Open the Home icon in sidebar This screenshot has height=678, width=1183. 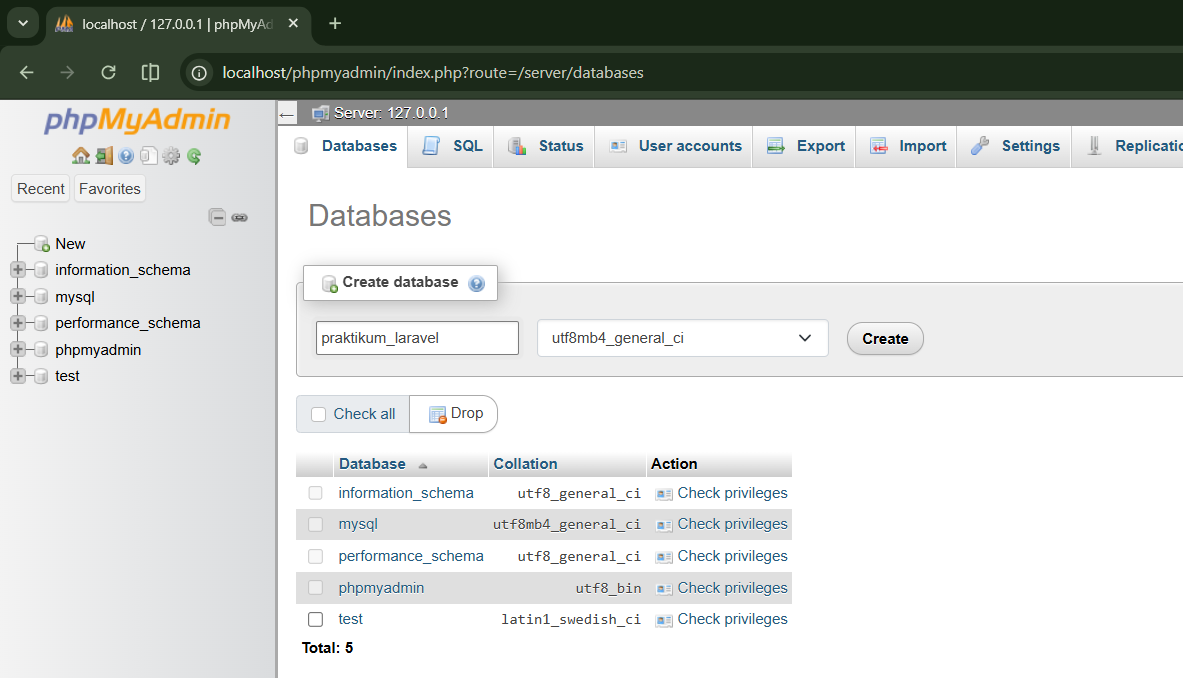81,156
